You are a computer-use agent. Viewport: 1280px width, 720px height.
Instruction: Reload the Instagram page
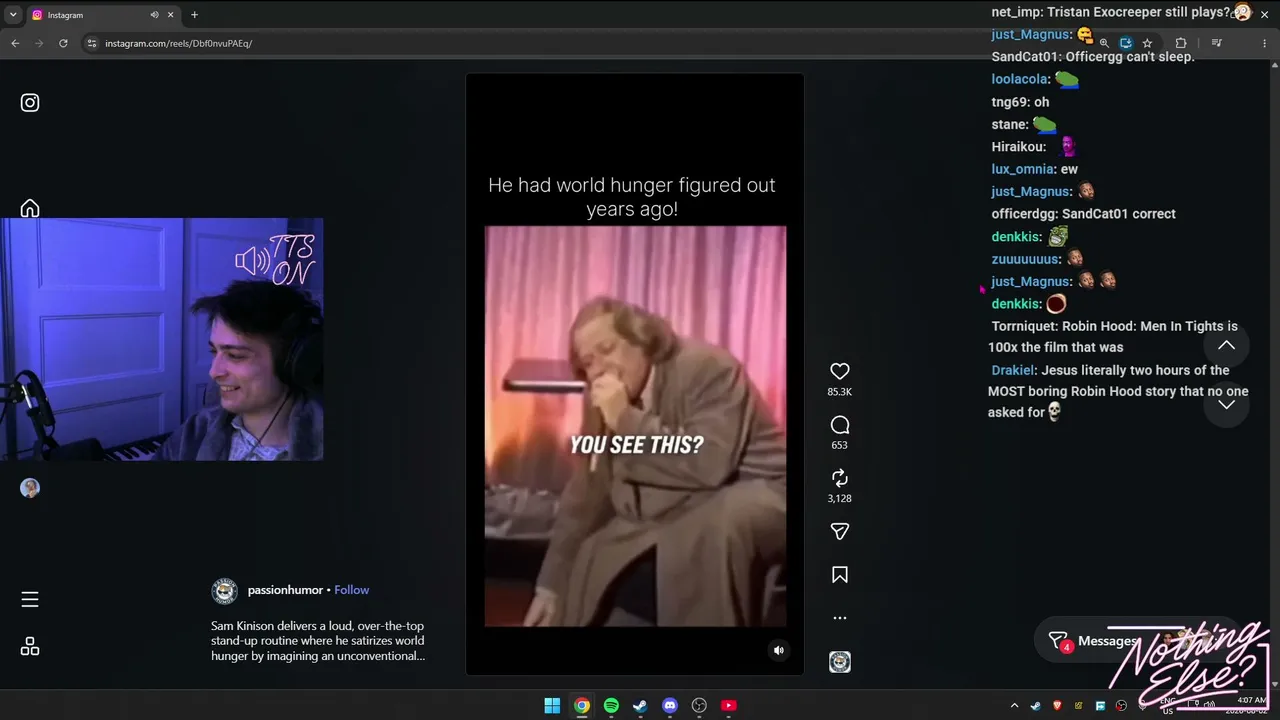tap(63, 43)
